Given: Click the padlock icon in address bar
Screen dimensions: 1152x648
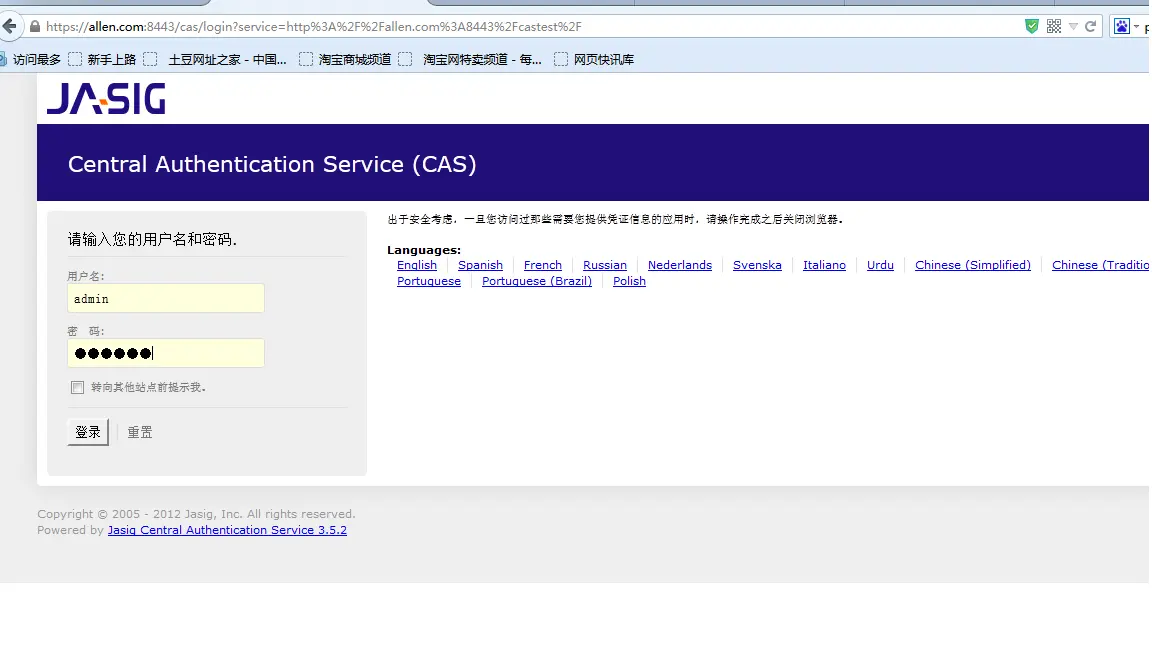Looking at the screenshot, I should tap(35, 26).
